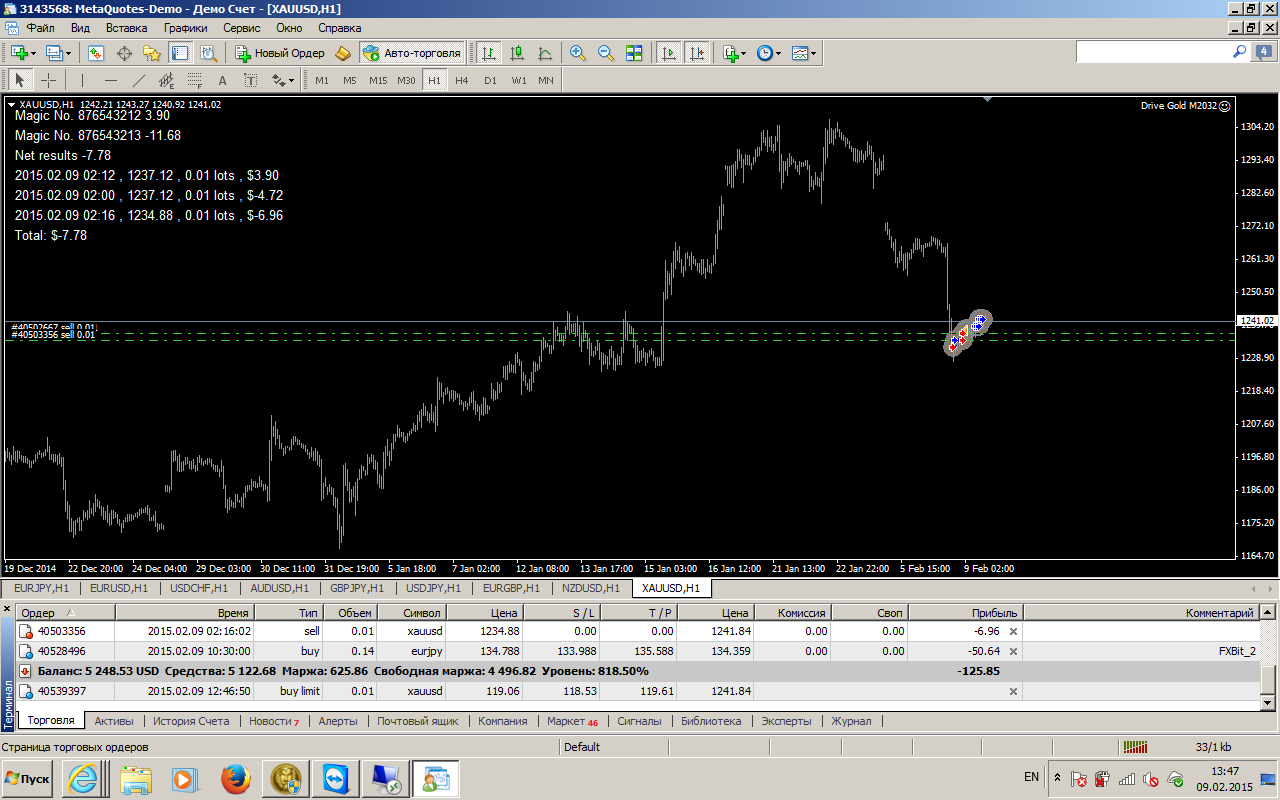Open the periodicity clock dropdown arrow
This screenshot has width=1280, height=800.
coord(779,53)
